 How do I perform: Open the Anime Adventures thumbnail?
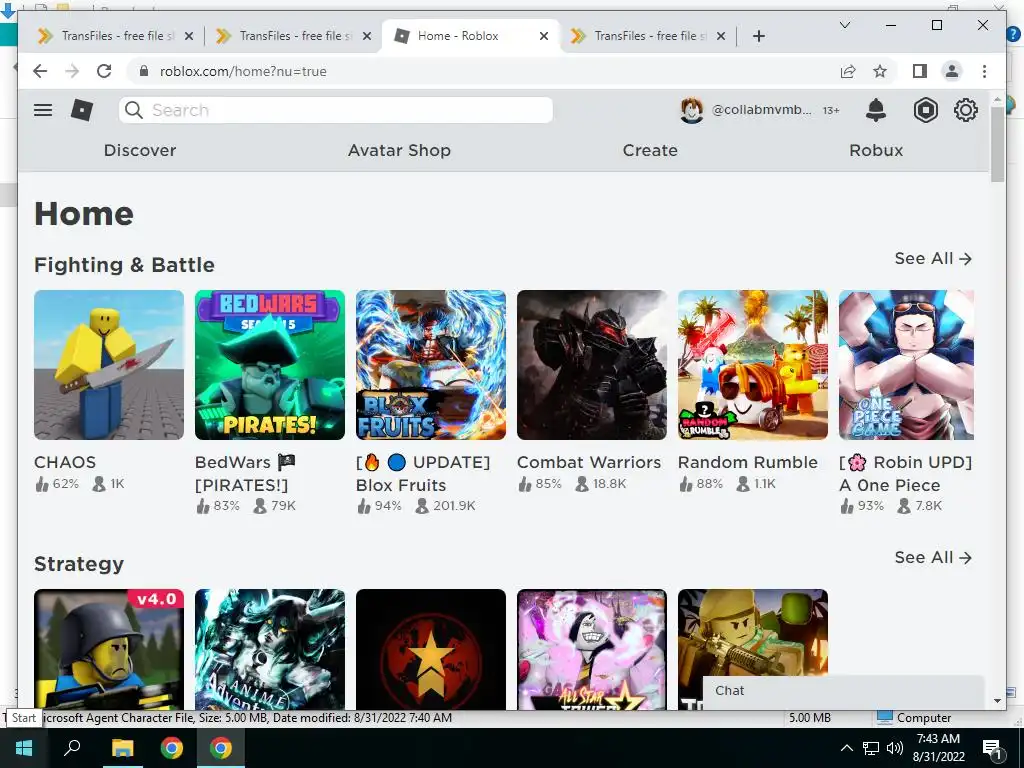click(x=270, y=649)
